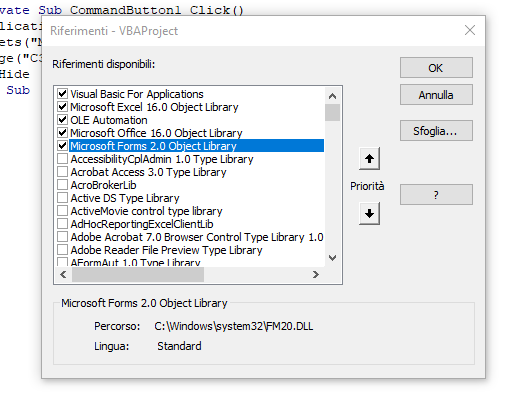The height and width of the screenshot is (399, 520).
Task: Uncheck Microsoft Excel 16.0 Object Library
Action: tap(62, 107)
